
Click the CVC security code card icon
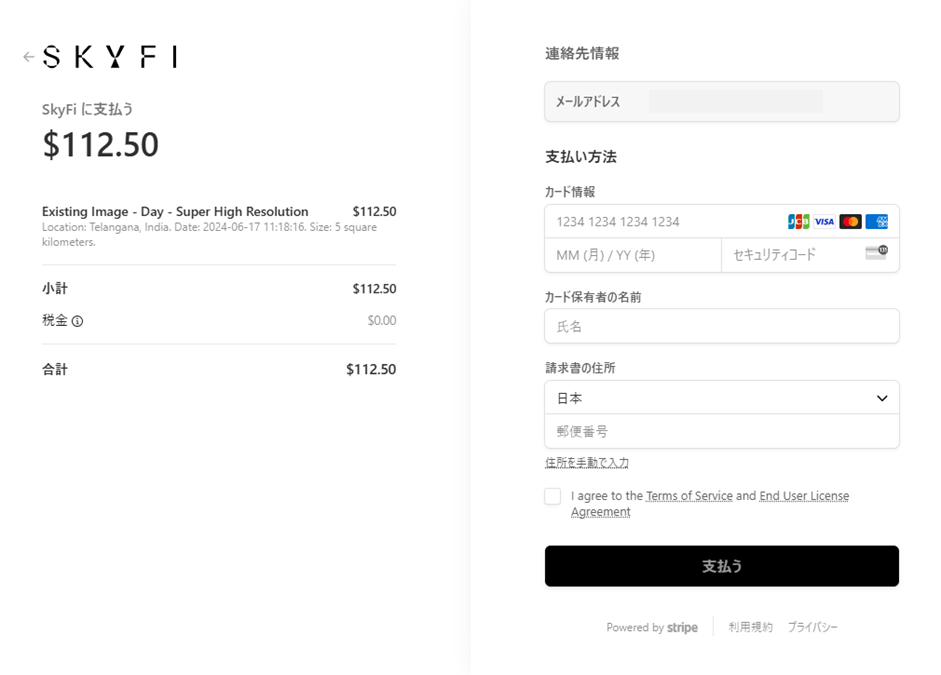click(876, 253)
